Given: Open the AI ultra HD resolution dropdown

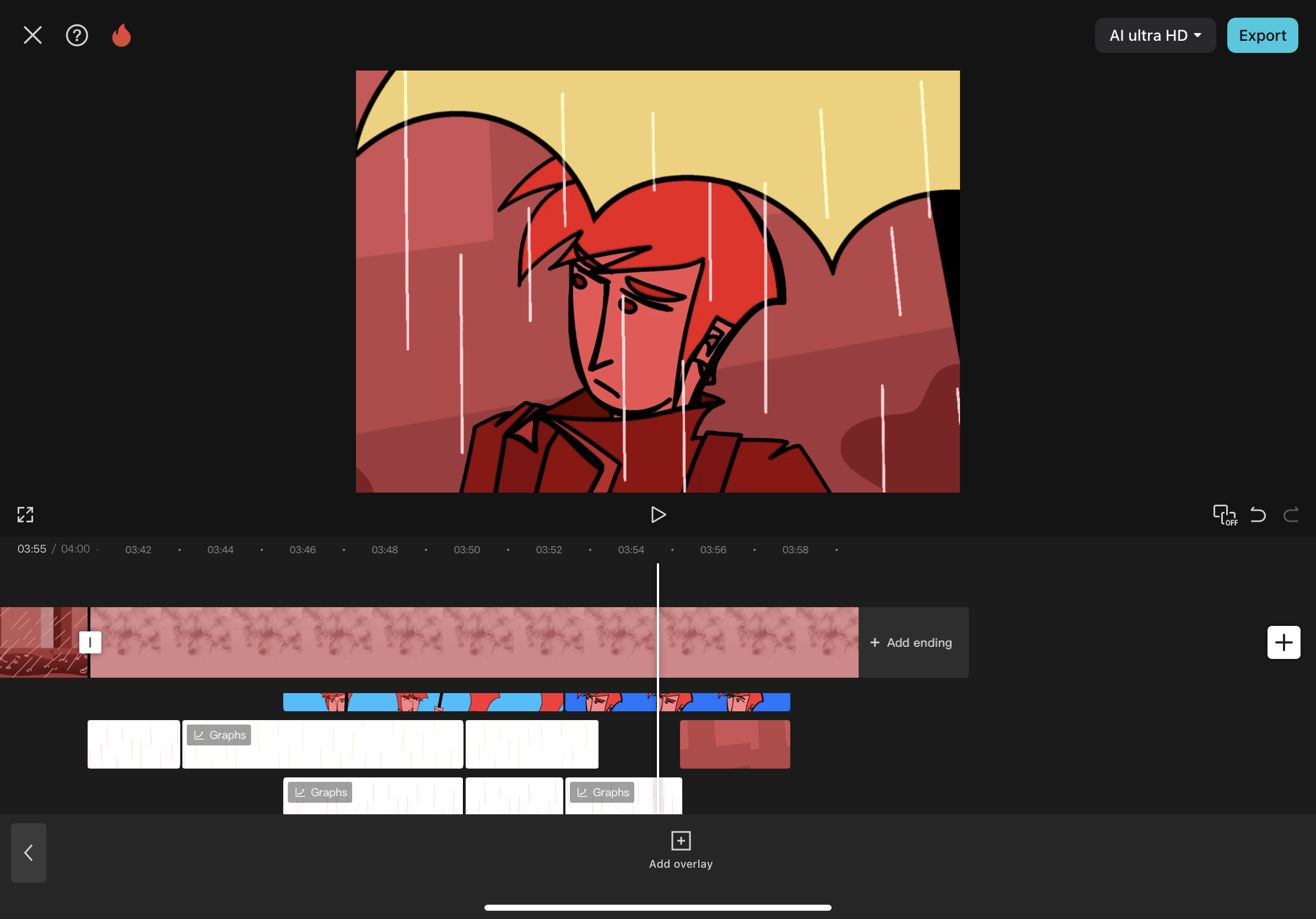Looking at the screenshot, I should tap(1155, 35).
